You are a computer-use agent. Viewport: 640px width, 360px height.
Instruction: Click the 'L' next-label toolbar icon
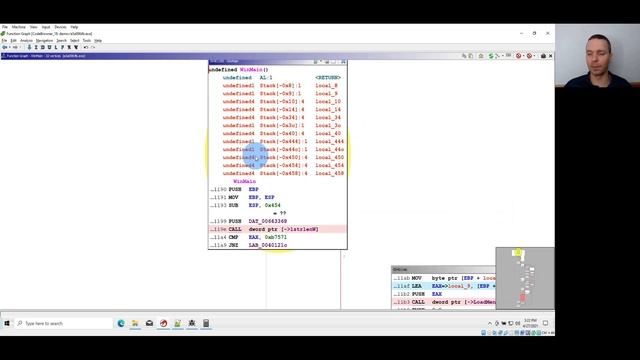pyautogui.click(x=56, y=47)
